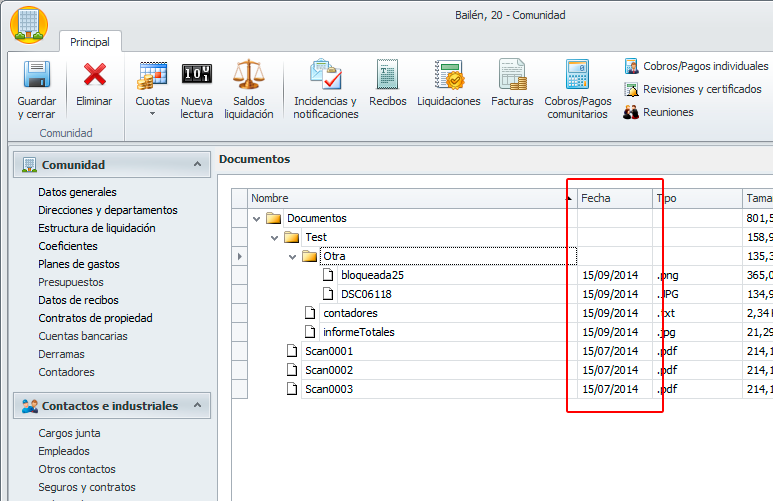Image resolution: width=773 pixels, height=501 pixels.
Task: Open Incidencias y notificaciones
Action: (325, 75)
